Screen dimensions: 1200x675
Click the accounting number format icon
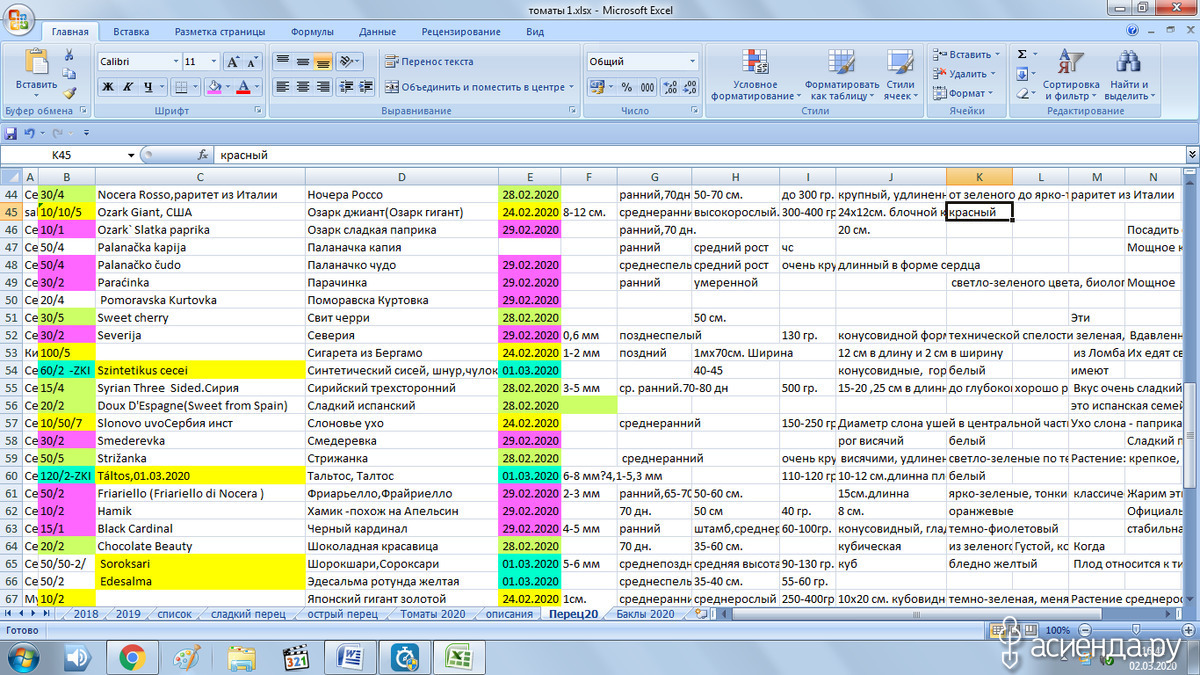597,87
